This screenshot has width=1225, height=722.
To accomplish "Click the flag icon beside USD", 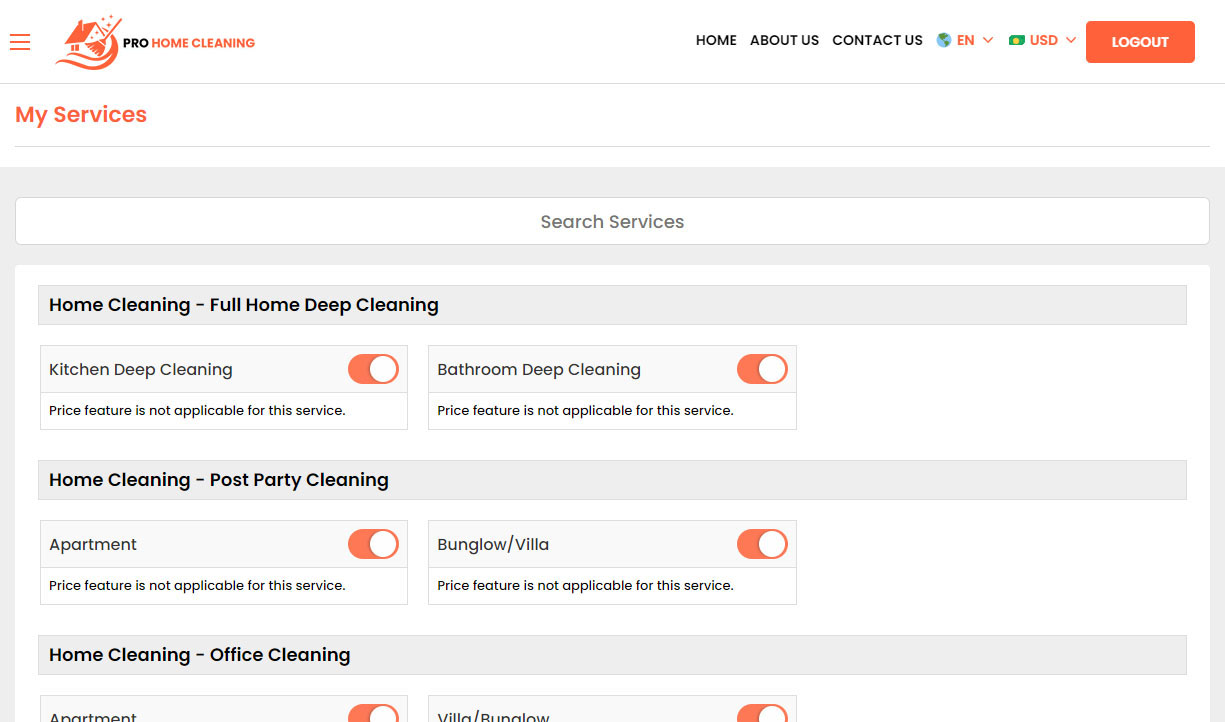I will pos(1019,40).
